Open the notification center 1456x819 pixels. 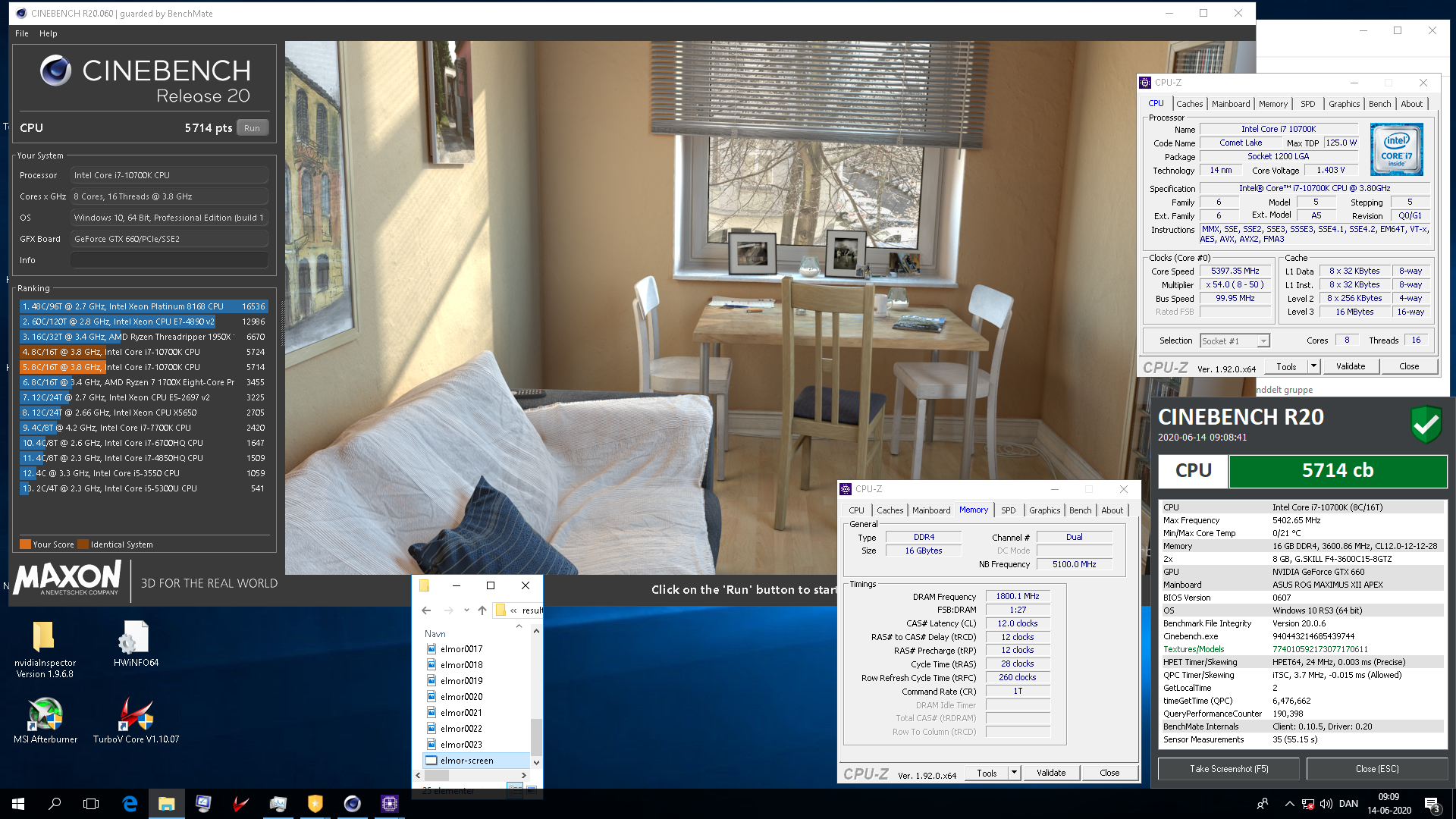[1432, 805]
